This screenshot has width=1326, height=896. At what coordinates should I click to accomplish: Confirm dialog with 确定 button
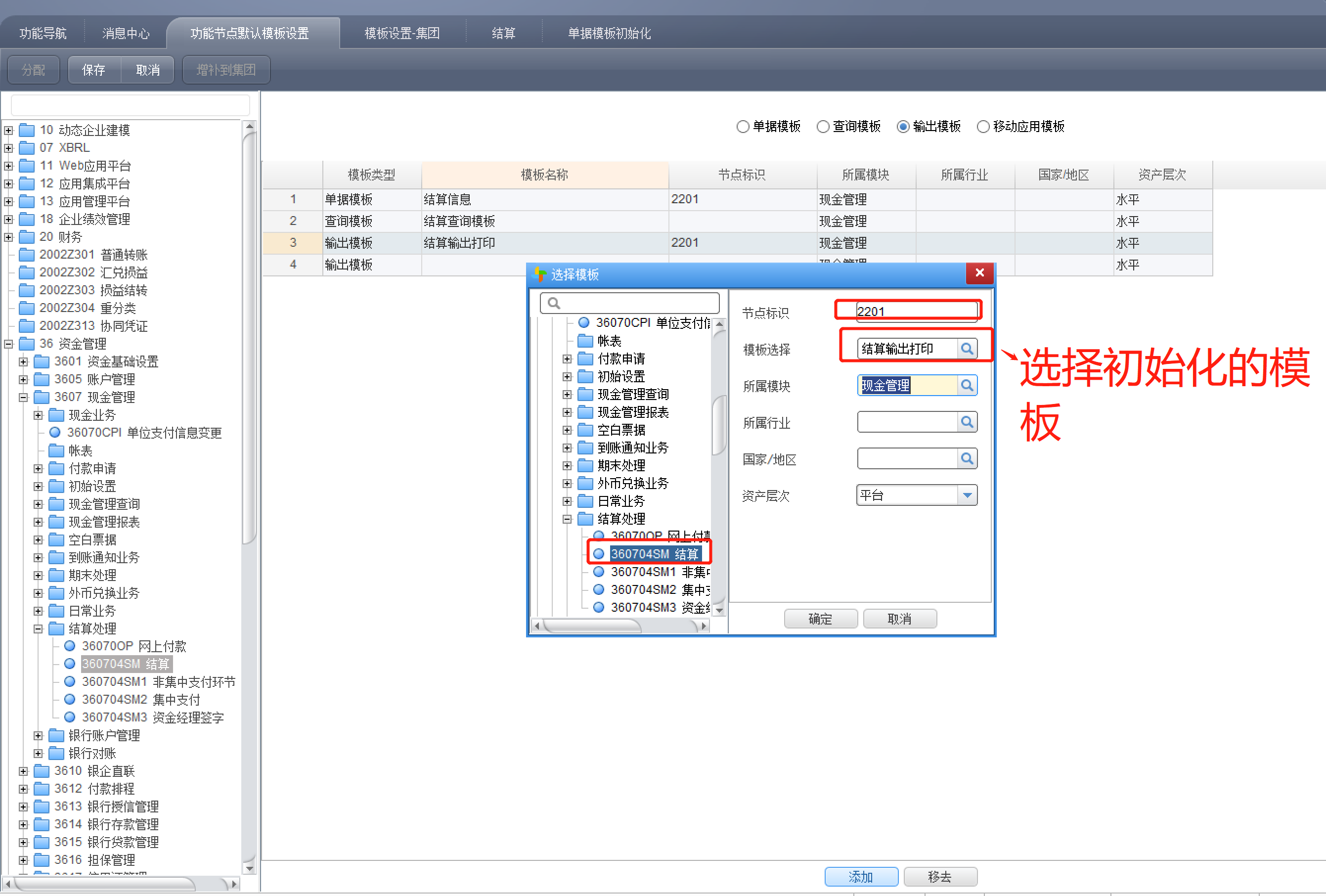pyautogui.click(x=820, y=619)
